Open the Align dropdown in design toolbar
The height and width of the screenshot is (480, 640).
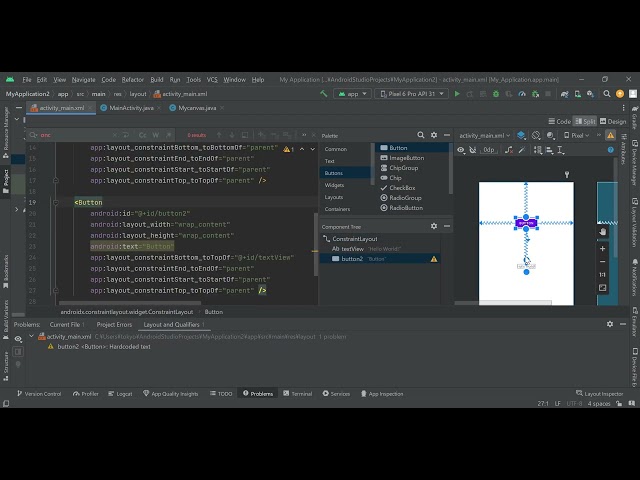click(550, 150)
